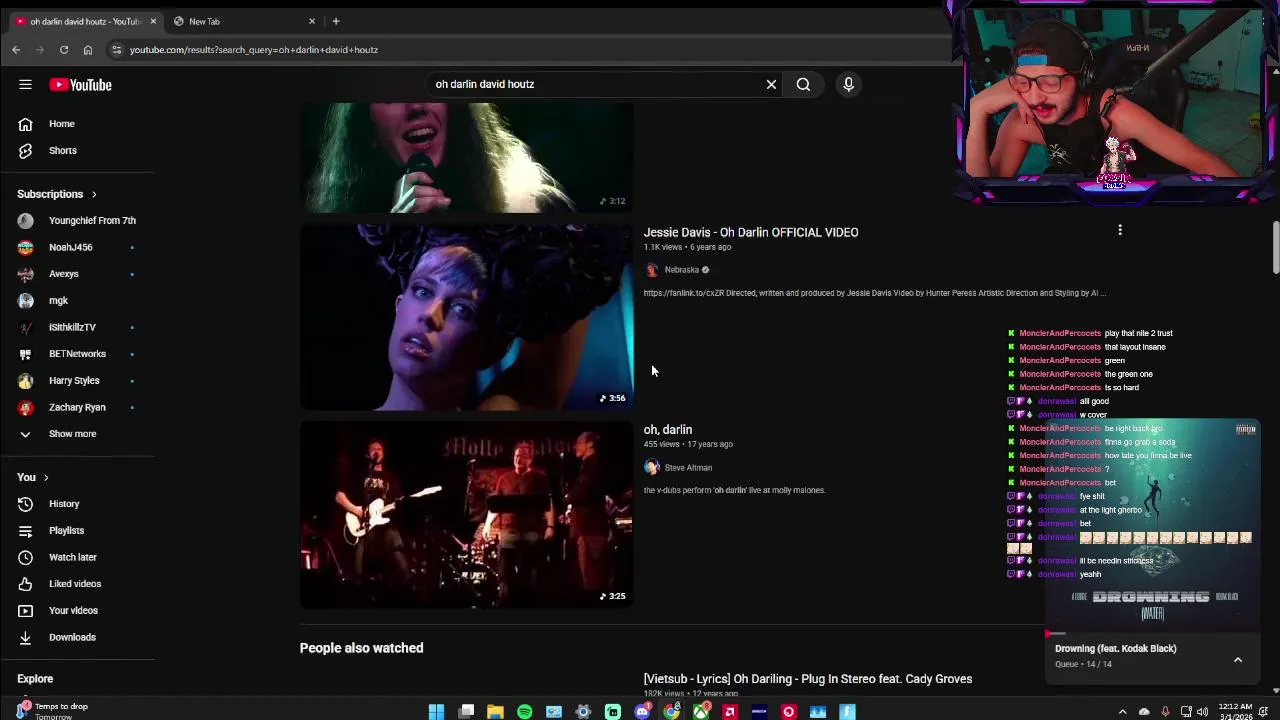Click the browser address bar URL
The height and width of the screenshot is (720, 1280).
(x=254, y=50)
